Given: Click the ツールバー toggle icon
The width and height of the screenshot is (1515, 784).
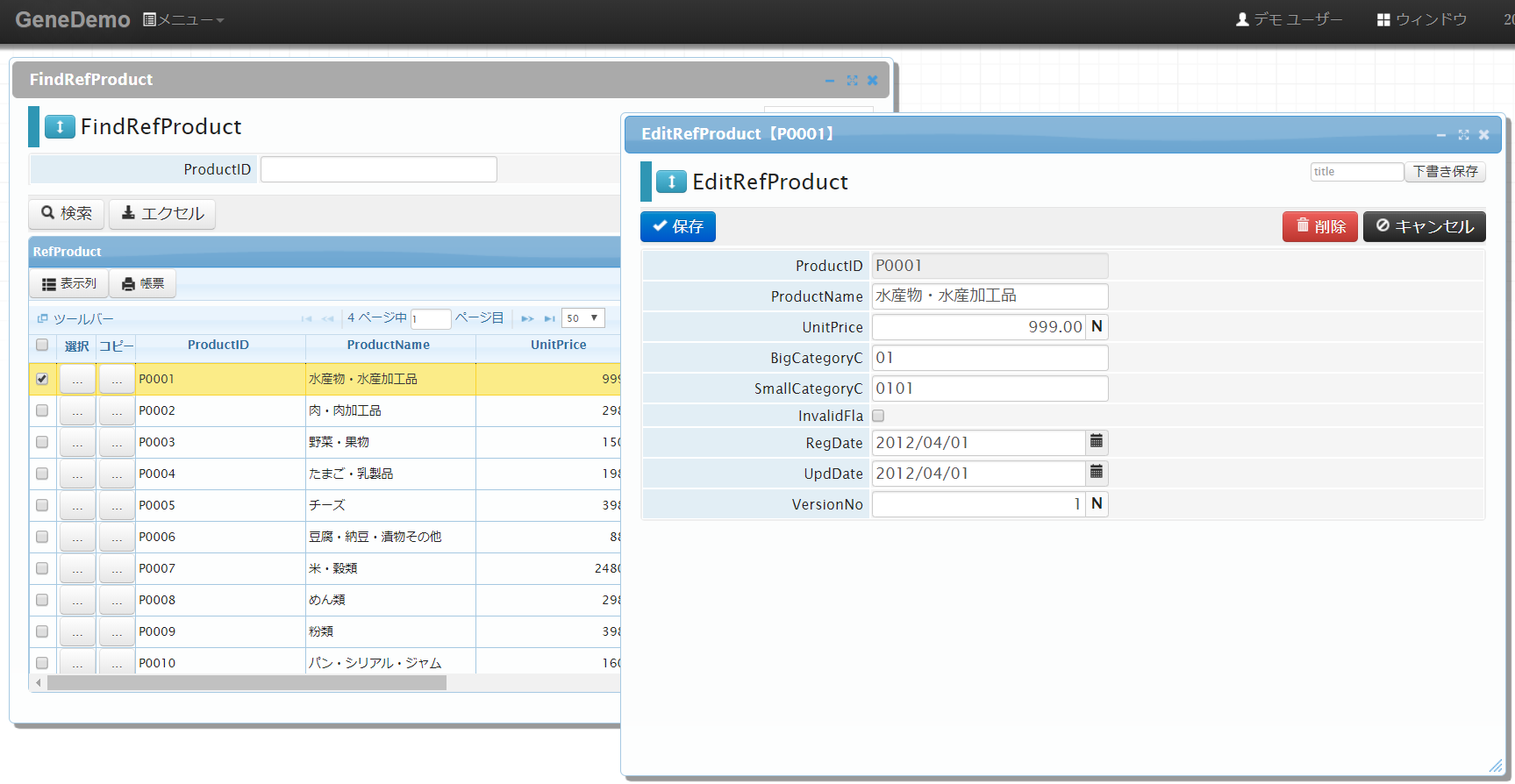Looking at the screenshot, I should point(42,318).
